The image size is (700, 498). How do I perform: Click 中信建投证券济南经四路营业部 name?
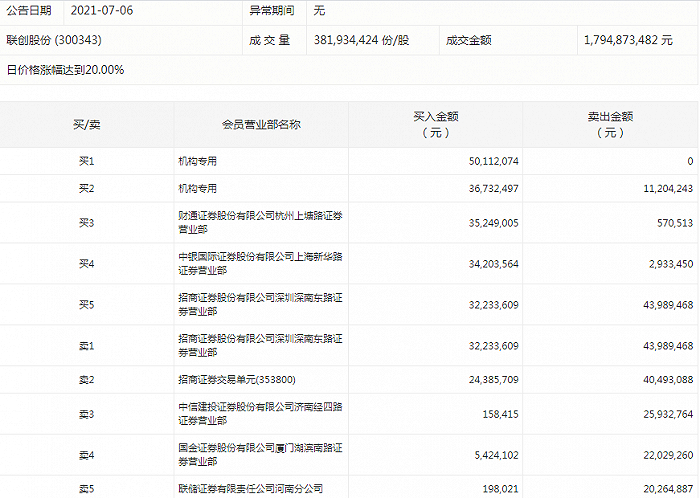pyautogui.click(x=260, y=414)
